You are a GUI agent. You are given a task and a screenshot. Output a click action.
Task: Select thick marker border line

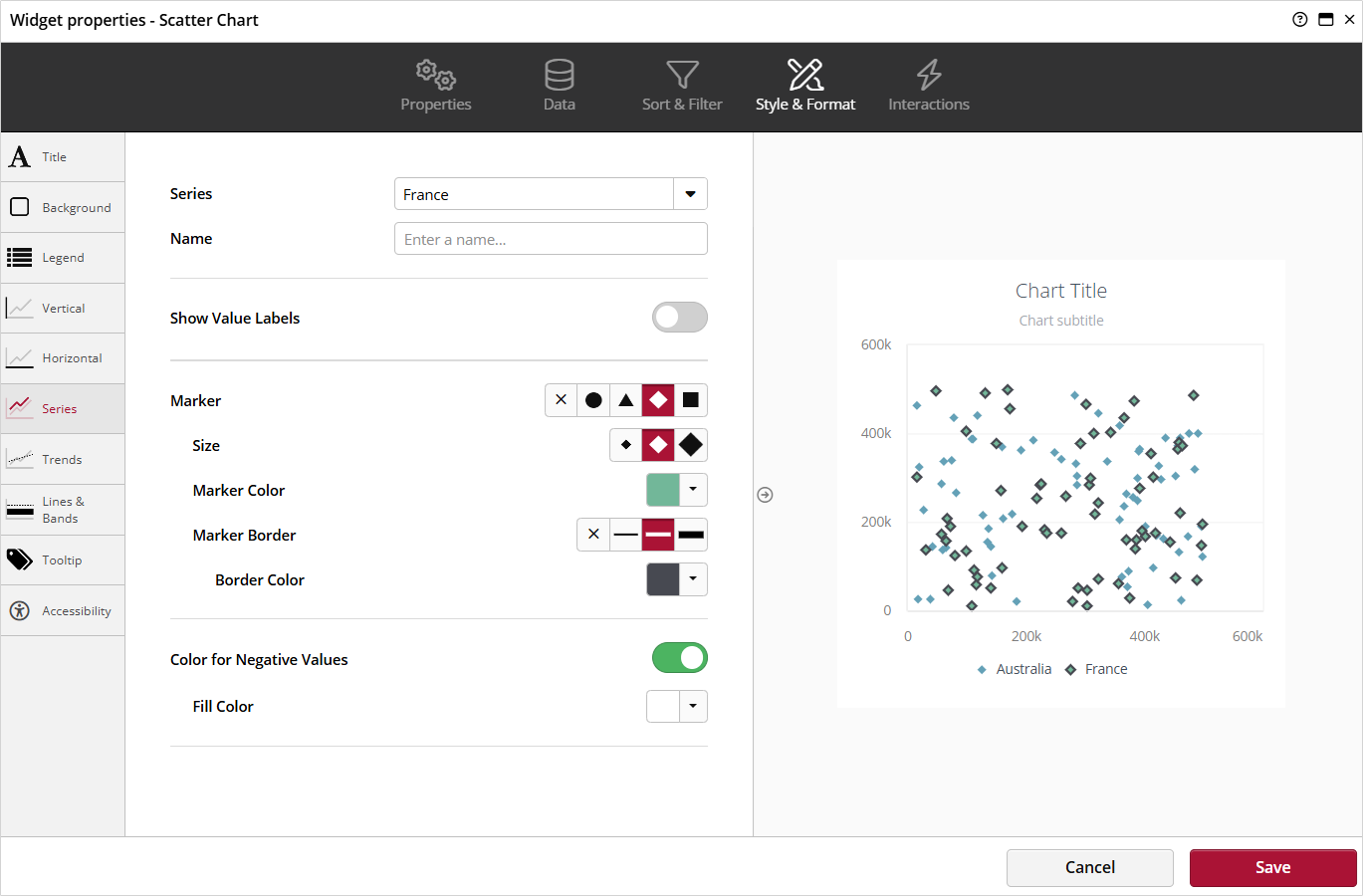coord(691,535)
